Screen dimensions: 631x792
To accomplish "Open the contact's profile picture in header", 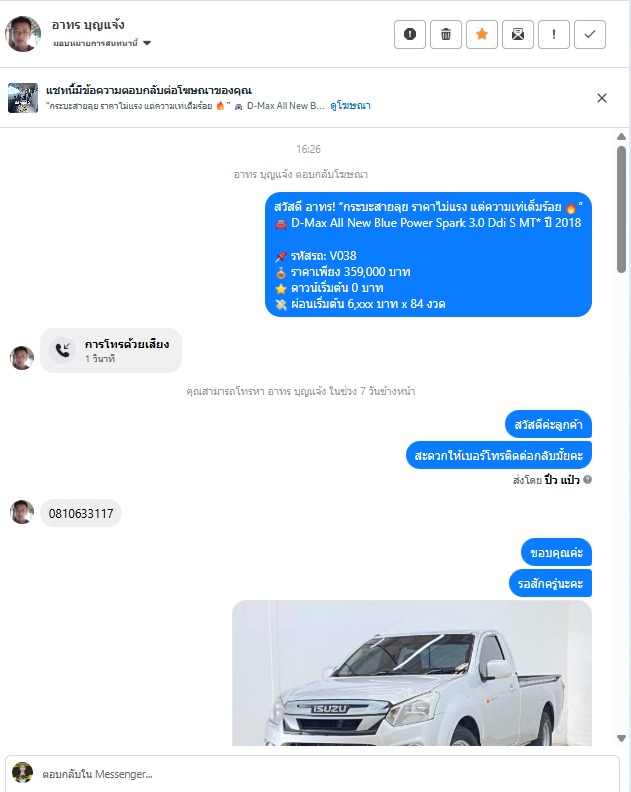I will [x=23, y=34].
